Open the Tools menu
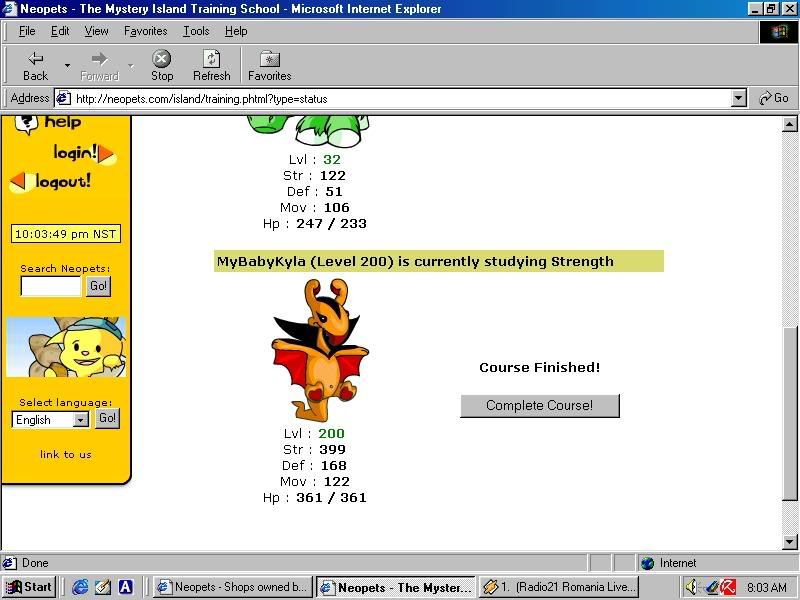This screenshot has width=800, height=600. pyautogui.click(x=196, y=31)
